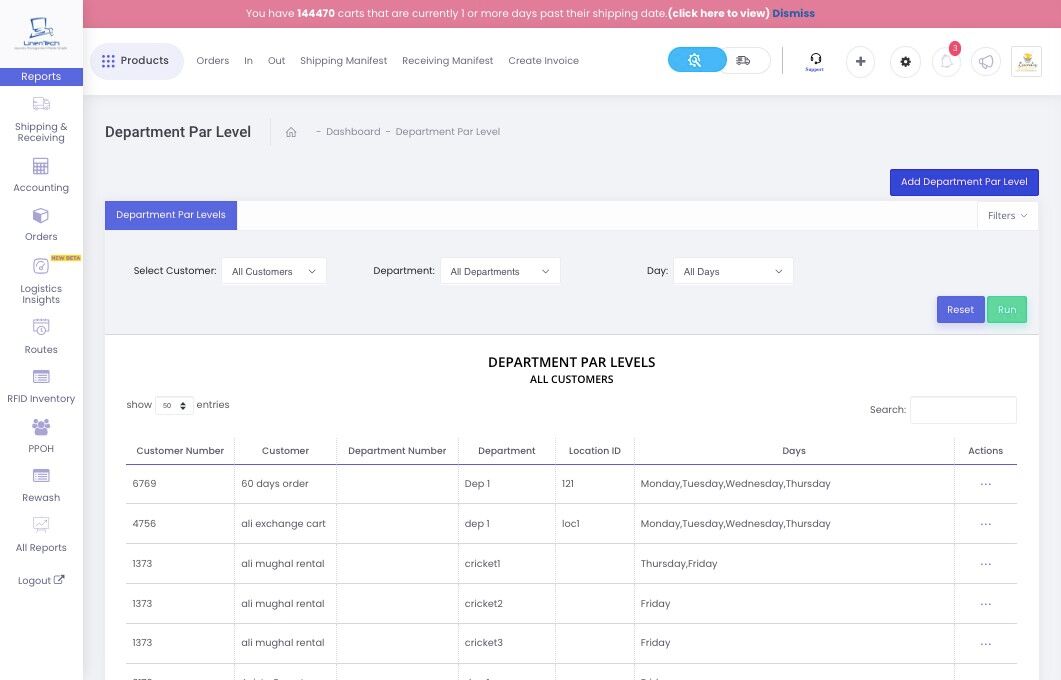Click the 'click here to view' link
Image resolution: width=1061 pixels, height=680 pixels.
point(719,14)
